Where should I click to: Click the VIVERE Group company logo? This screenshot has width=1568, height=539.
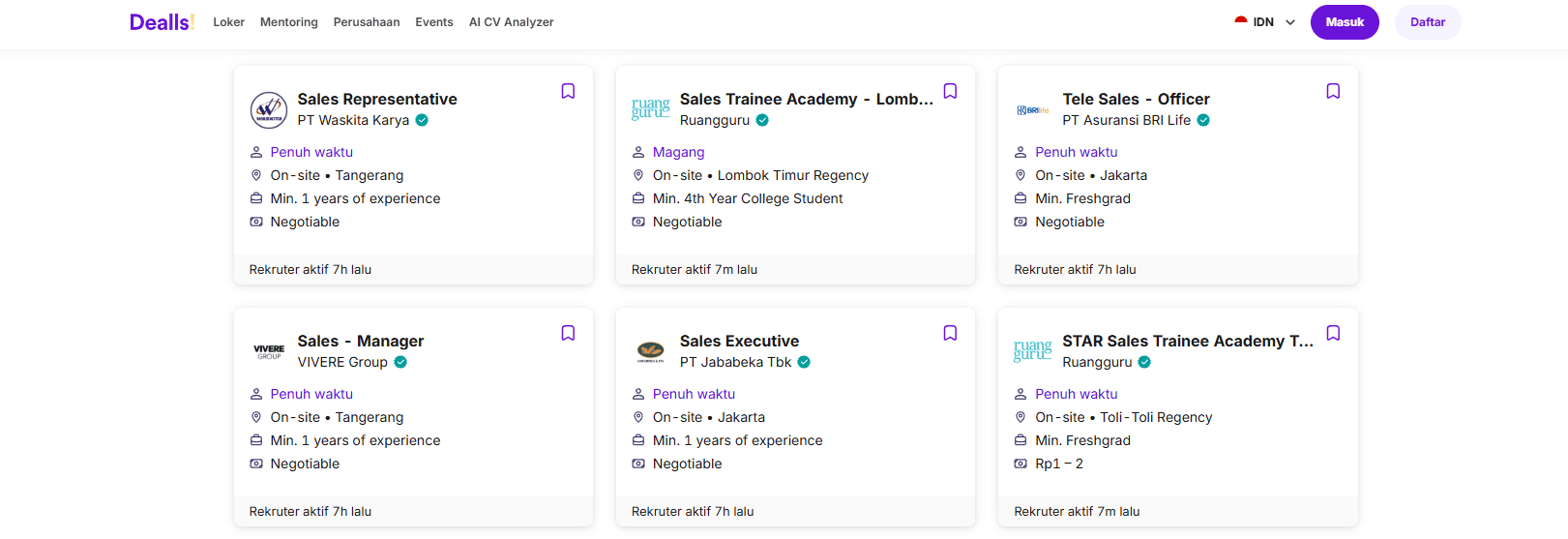point(269,352)
